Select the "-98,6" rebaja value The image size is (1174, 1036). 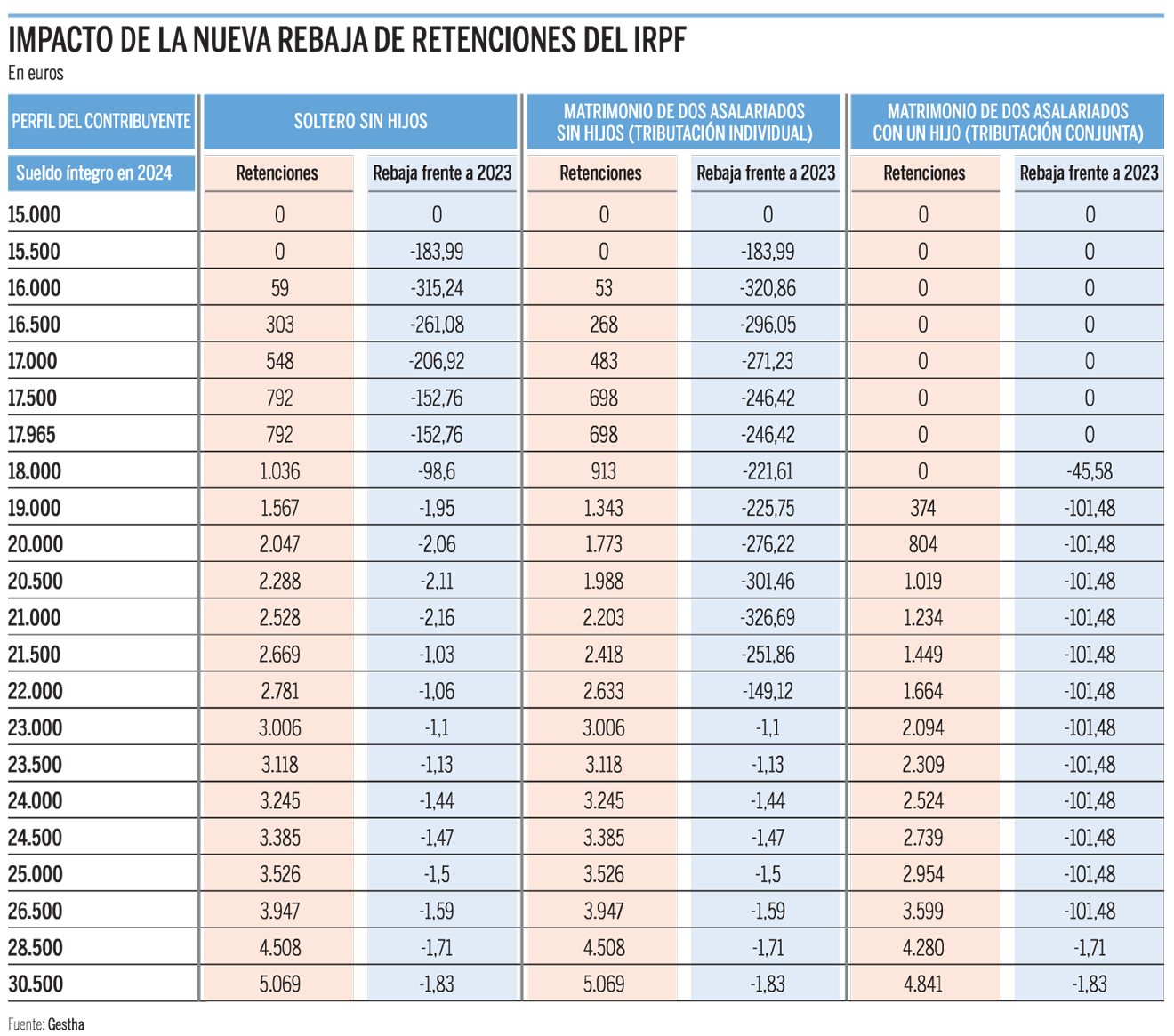437,471
